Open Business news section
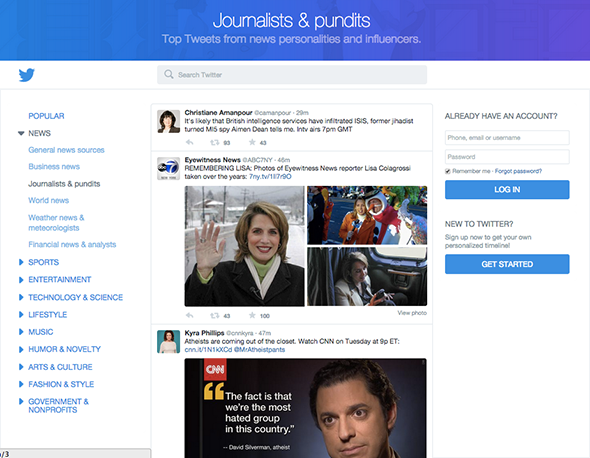The image size is (590, 458). pos(54,166)
